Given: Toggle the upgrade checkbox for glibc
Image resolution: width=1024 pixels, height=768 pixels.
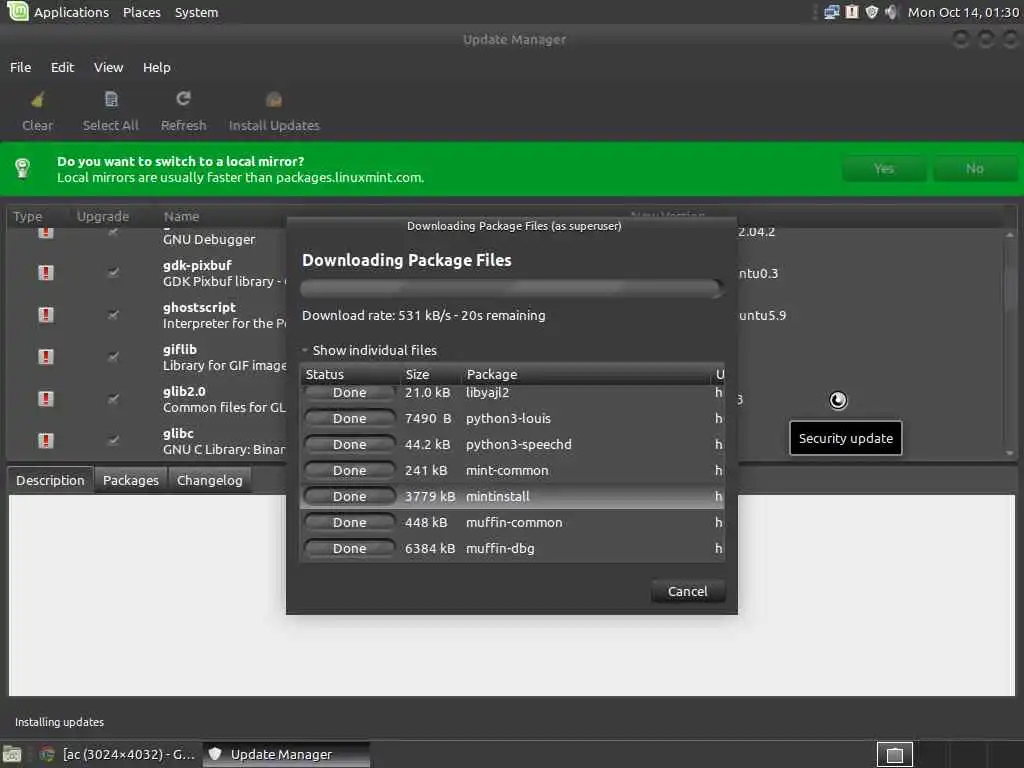Looking at the screenshot, I should click(113, 440).
